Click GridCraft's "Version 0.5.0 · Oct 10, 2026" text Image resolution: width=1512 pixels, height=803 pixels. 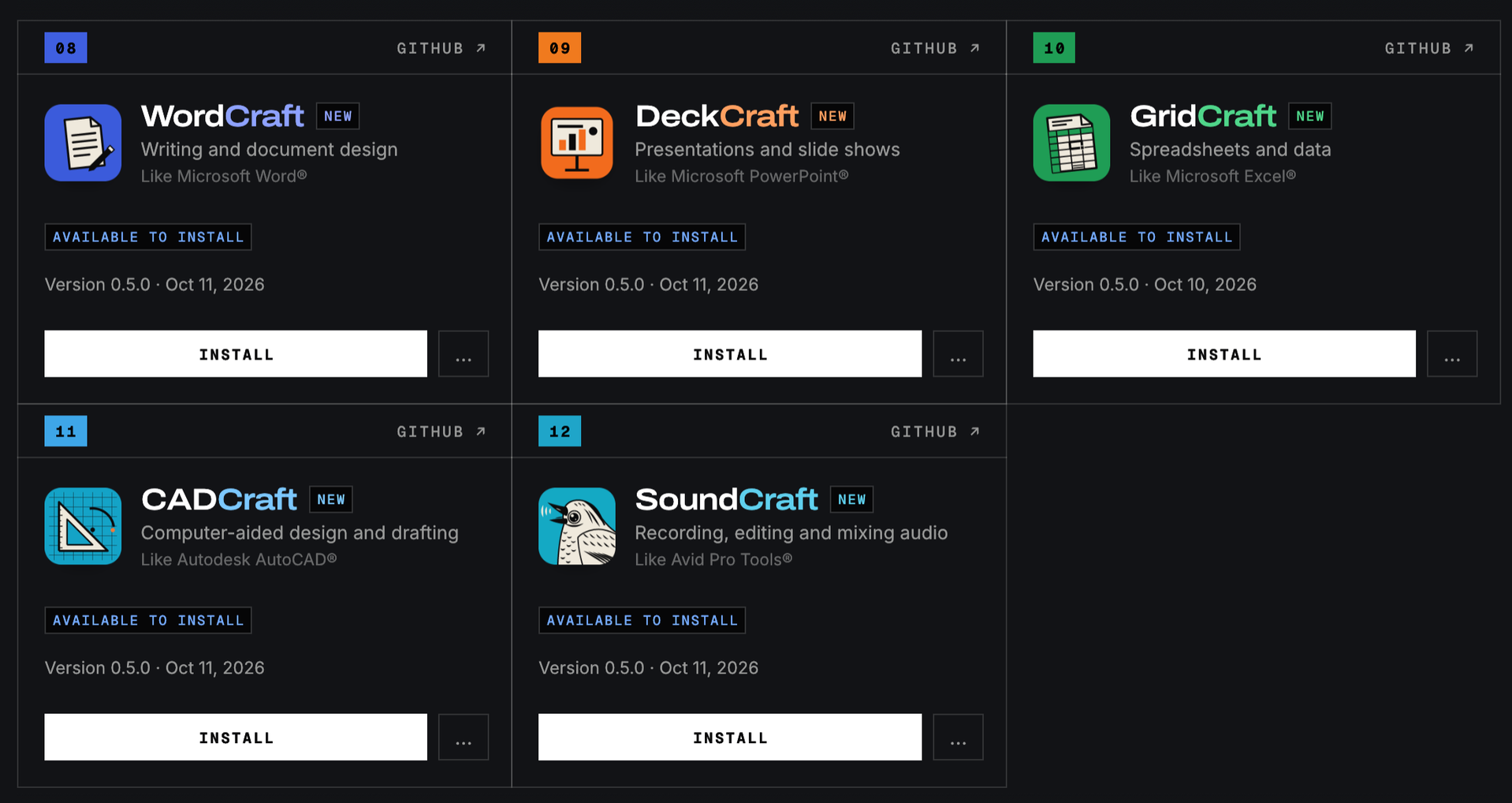[x=1145, y=285]
